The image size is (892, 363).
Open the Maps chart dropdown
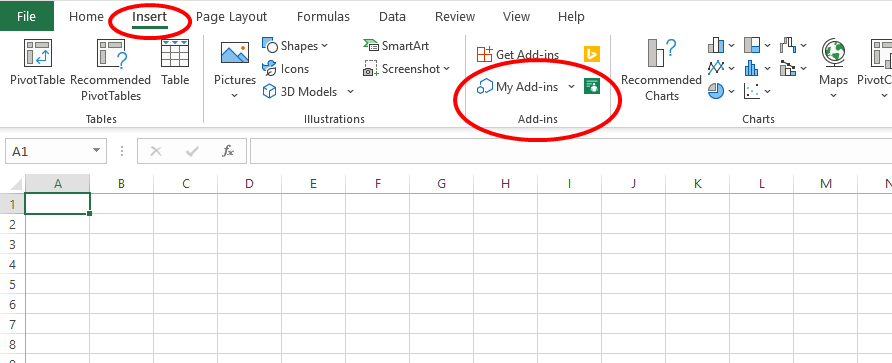coord(833,70)
